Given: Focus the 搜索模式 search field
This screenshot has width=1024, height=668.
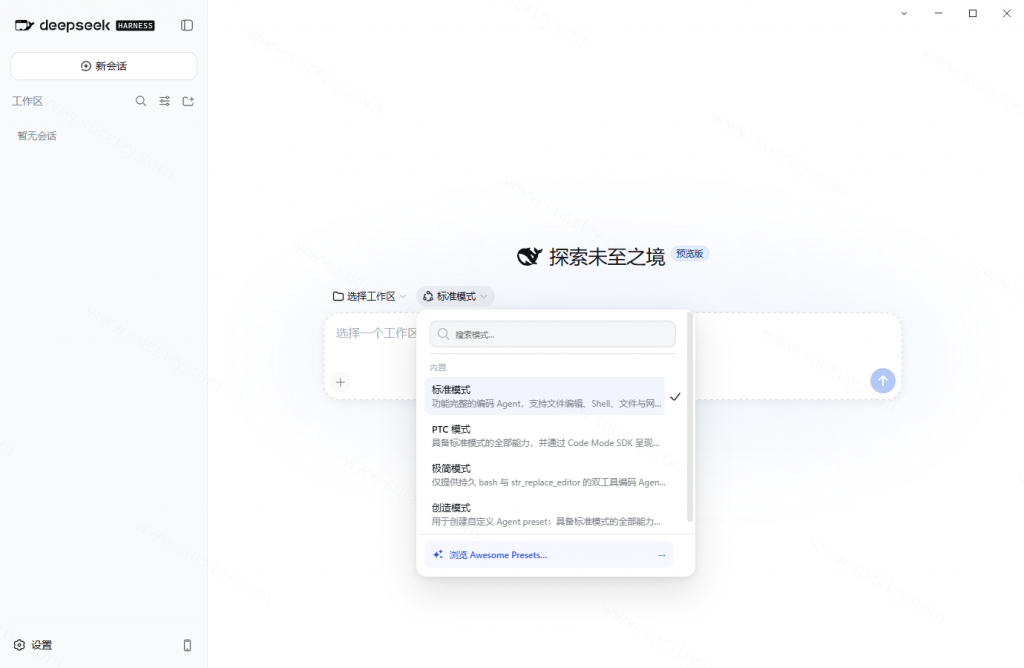Looking at the screenshot, I should click(552, 334).
